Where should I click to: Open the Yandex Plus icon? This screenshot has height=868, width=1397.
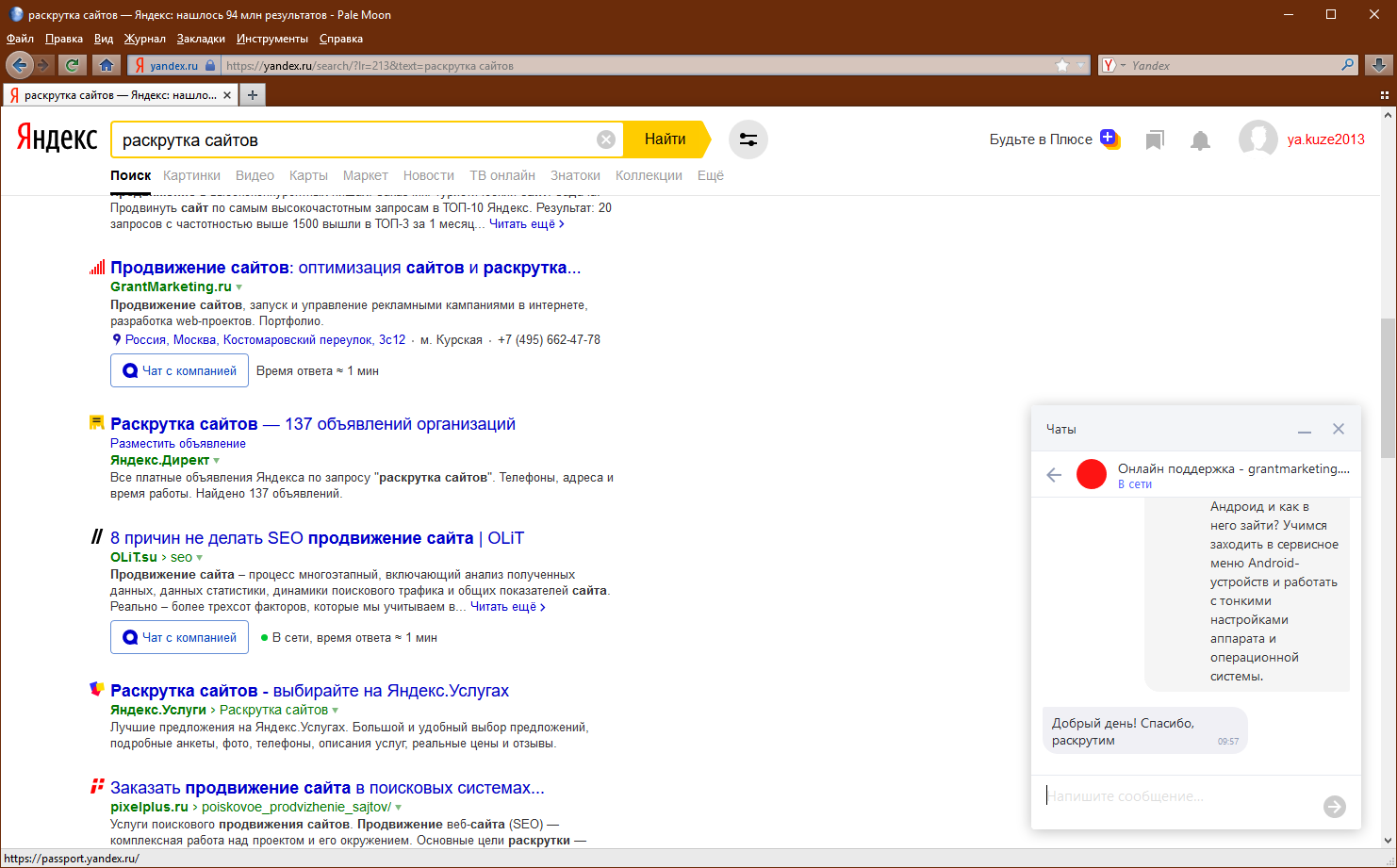pyautogui.click(x=1109, y=139)
